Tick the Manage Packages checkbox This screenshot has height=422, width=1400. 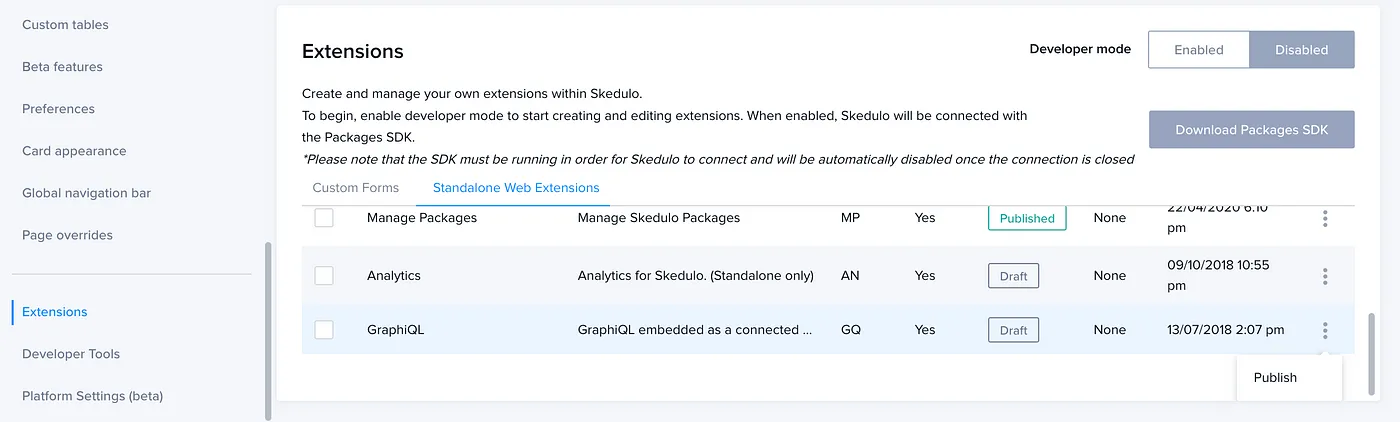click(x=324, y=218)
